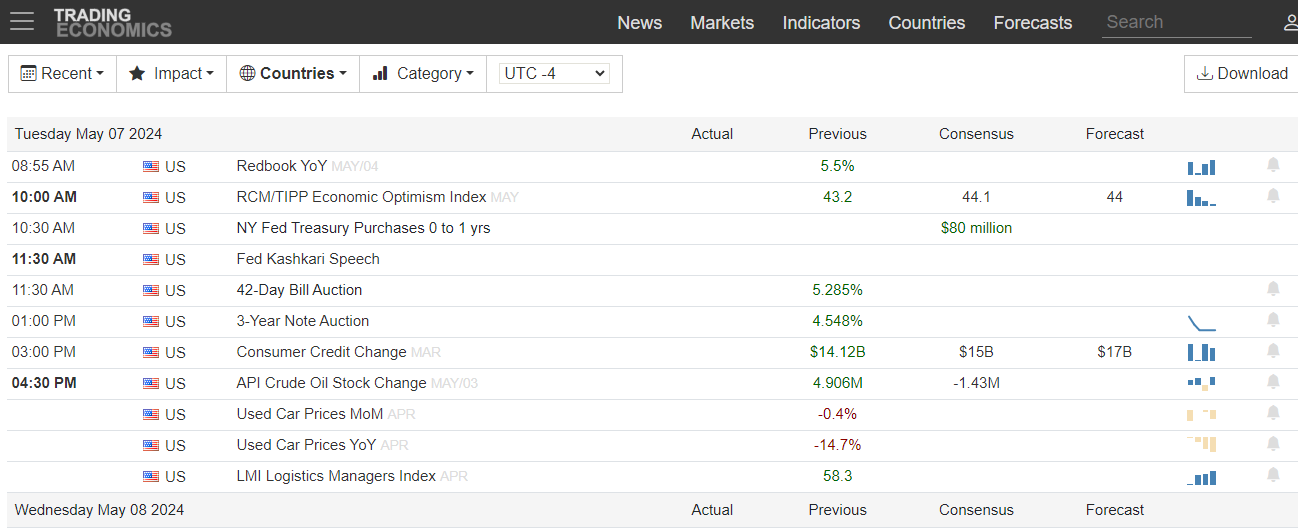Open Used Car Prices YoY link
Screen dimensions: 1298x528
click(x=306, y=445)
